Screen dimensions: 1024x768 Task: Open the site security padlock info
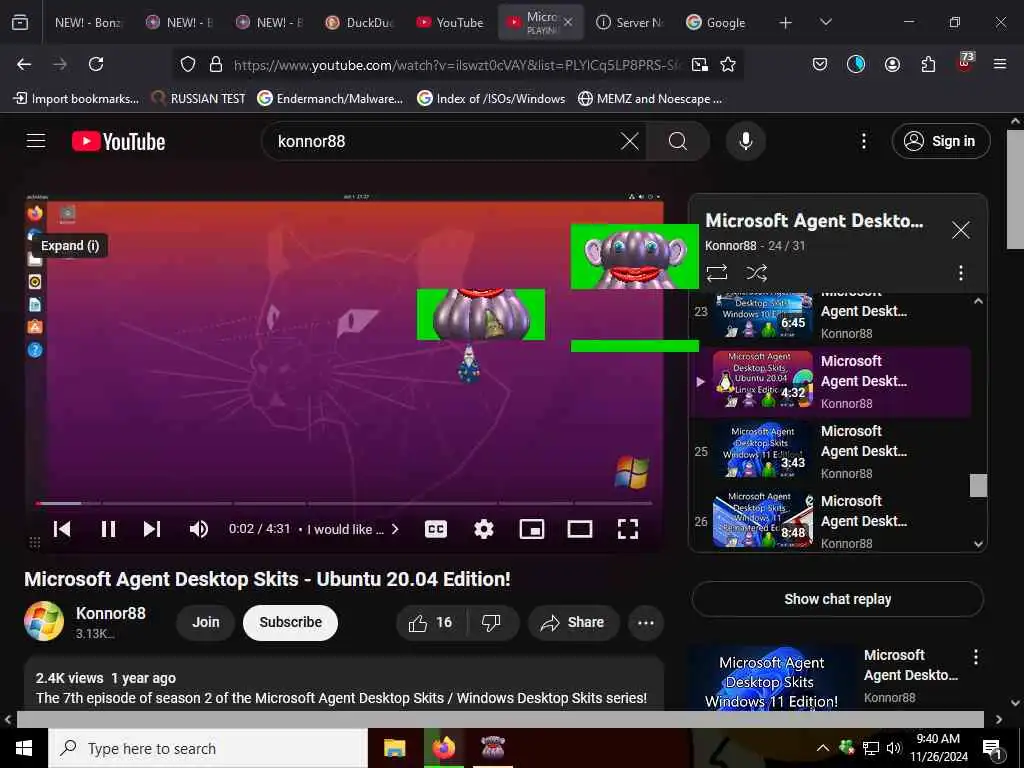(x=216, y=64)
